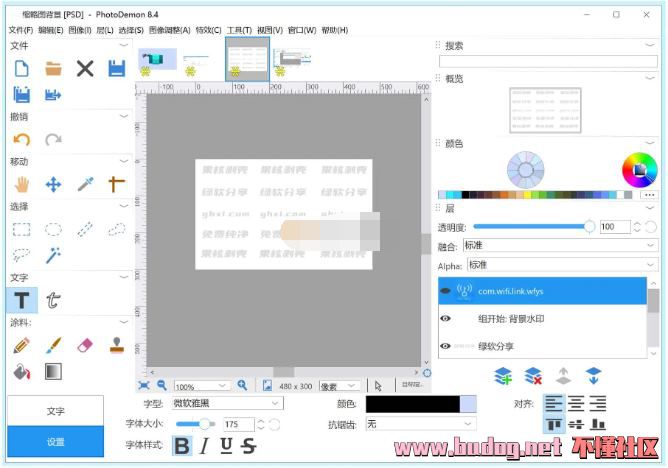Toggle visibility of 组开始: 背景水印 layer
The image size is (668, 468).
coord(445,319)
